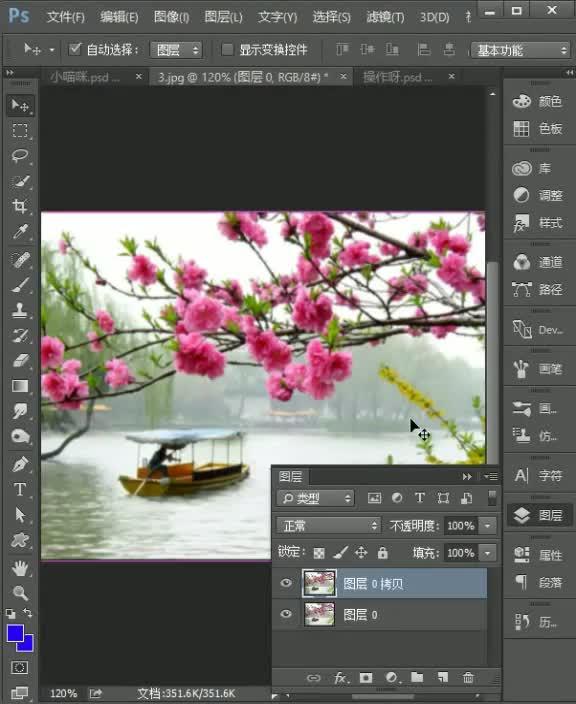Toggle the 自动选择 checkbox
The image size is (576, 704).
(75, 49)
